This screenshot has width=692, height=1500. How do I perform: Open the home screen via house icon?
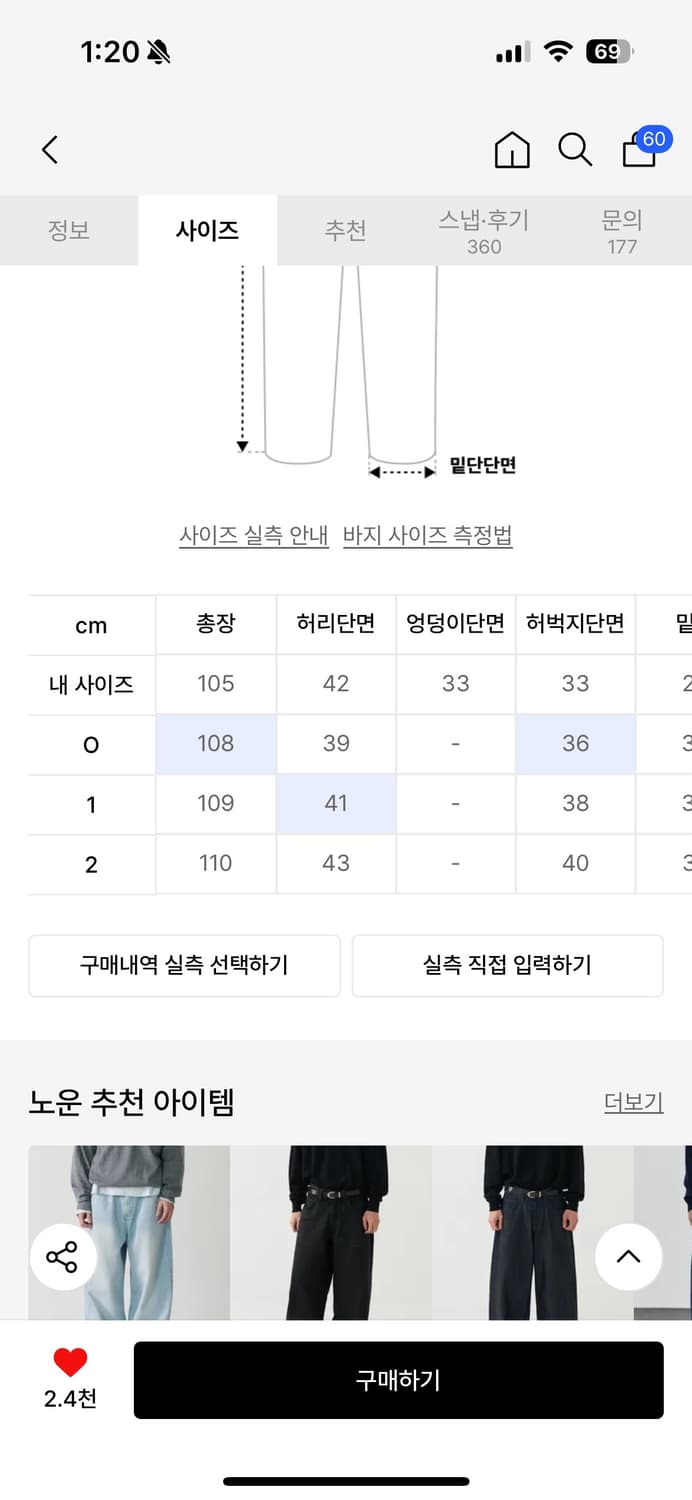[x=511, y=149]
